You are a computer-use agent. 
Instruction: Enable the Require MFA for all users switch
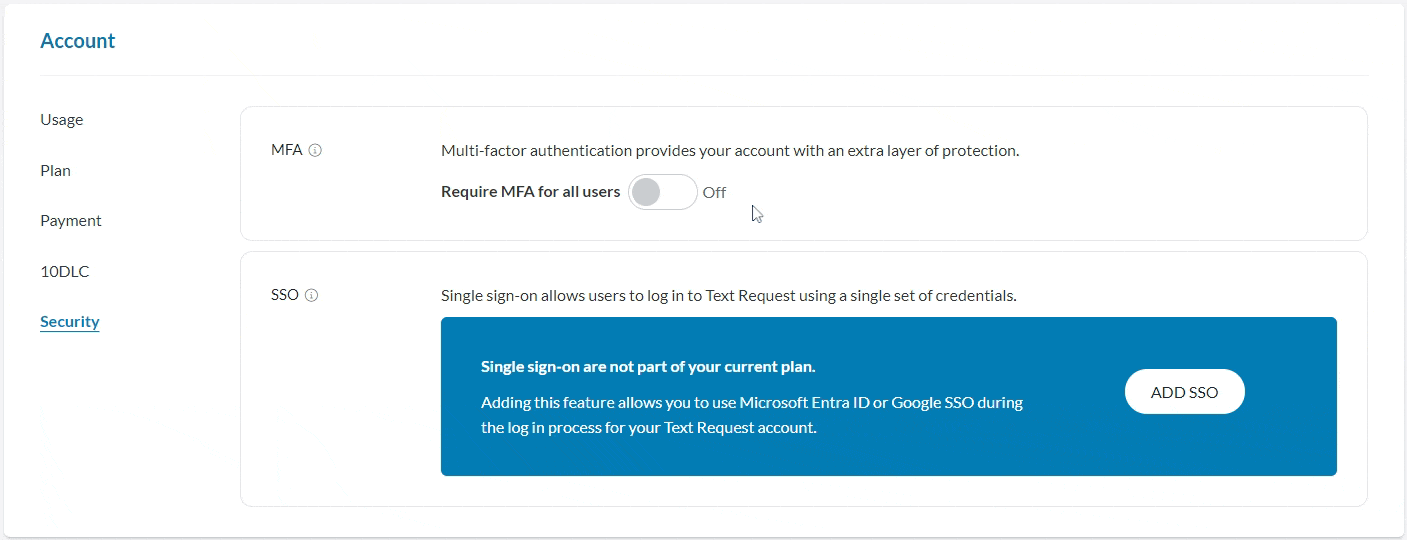662,192
